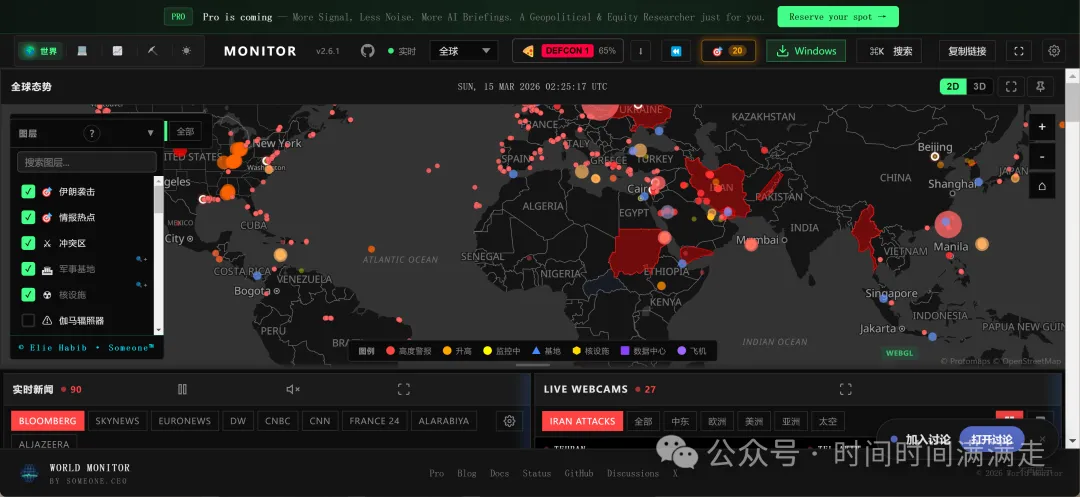Open the finance chart variant icon
Image resolution: width=1080 pixels, height=497 pixels.
[x=117, y=51]
